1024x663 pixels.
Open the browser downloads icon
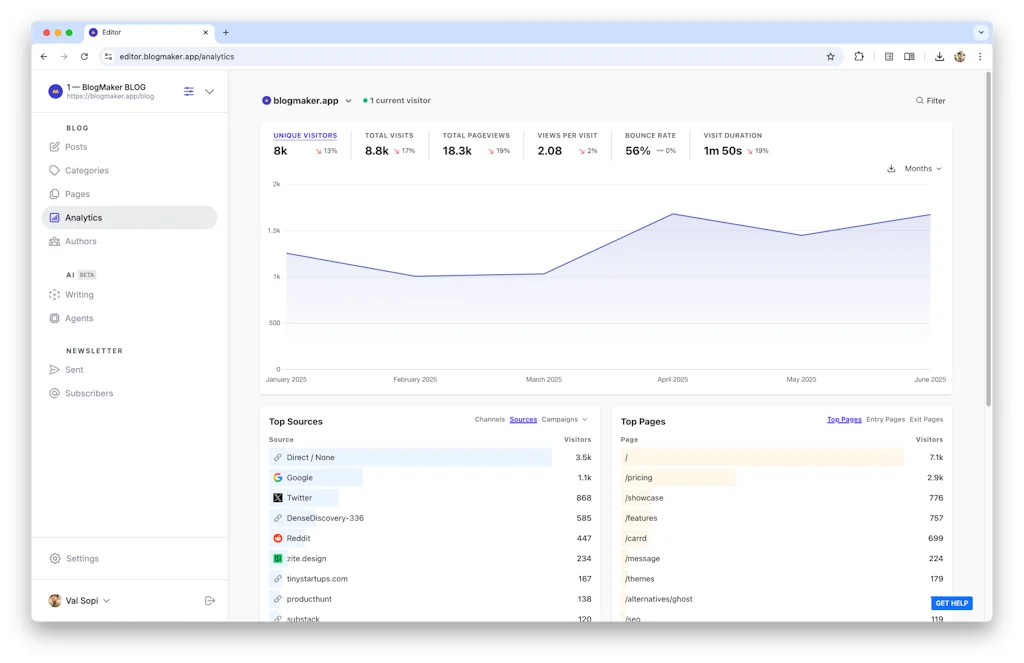[939, 57]
